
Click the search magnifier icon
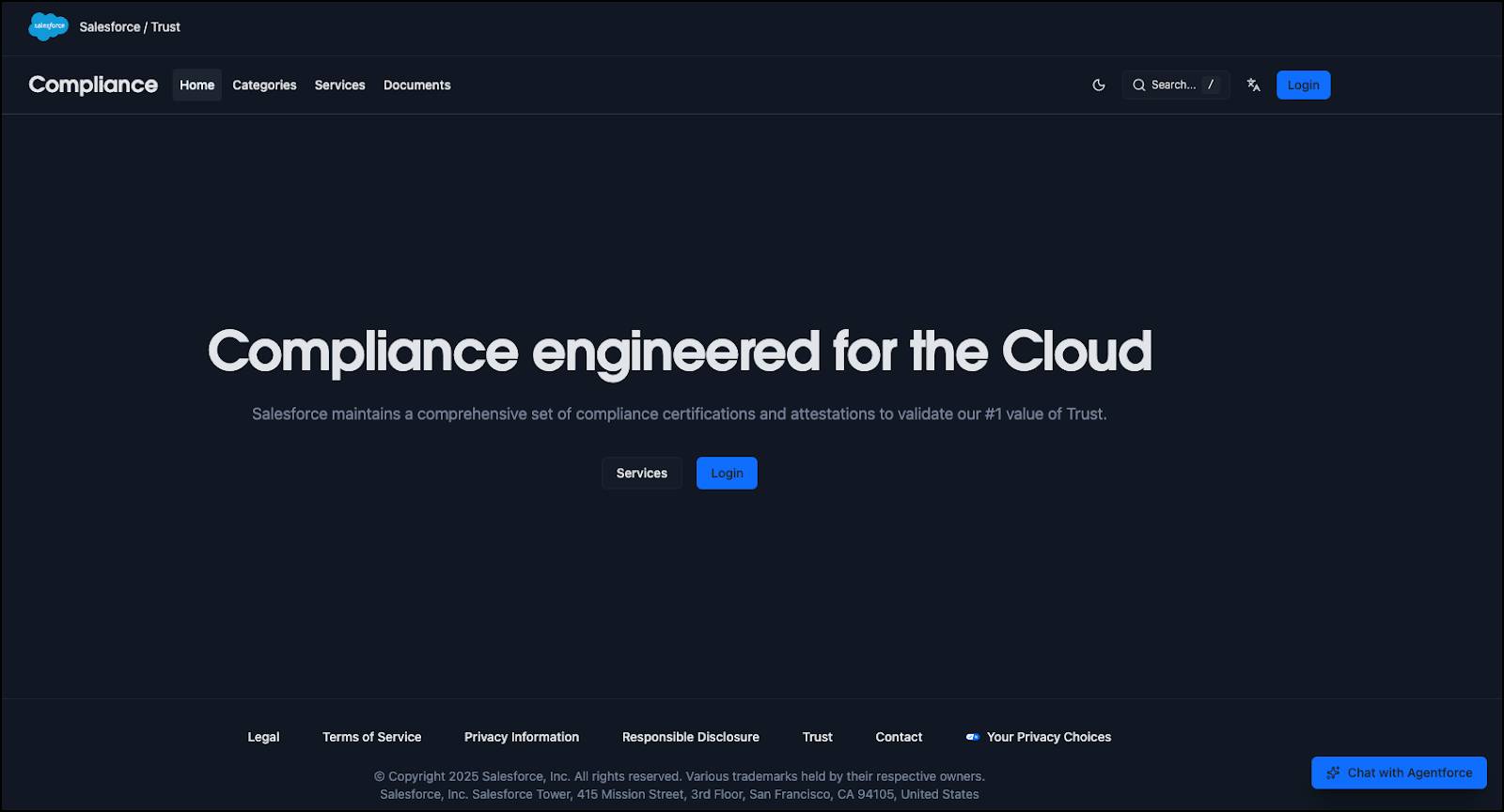pos(1138,85)
